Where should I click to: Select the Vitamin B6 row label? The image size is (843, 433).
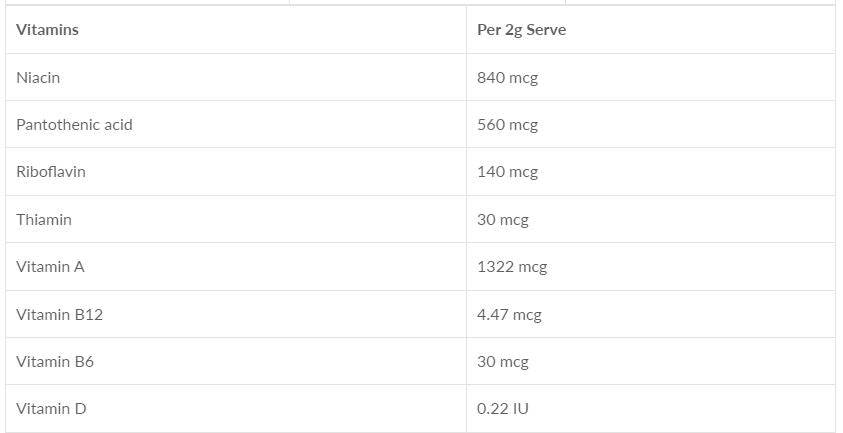pos(55,361)
